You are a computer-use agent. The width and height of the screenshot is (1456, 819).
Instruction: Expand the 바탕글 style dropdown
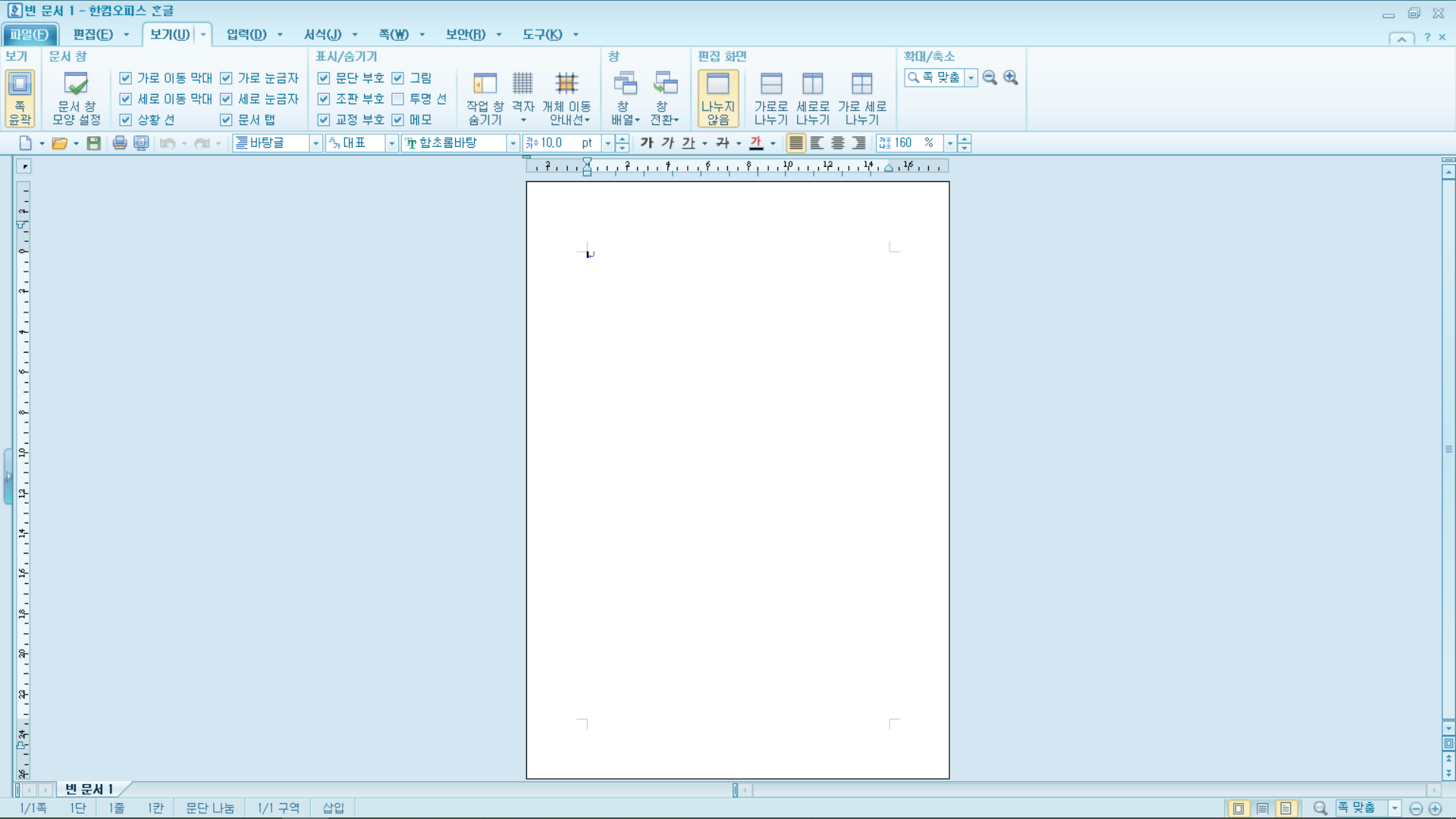click(x=315, y=143)
